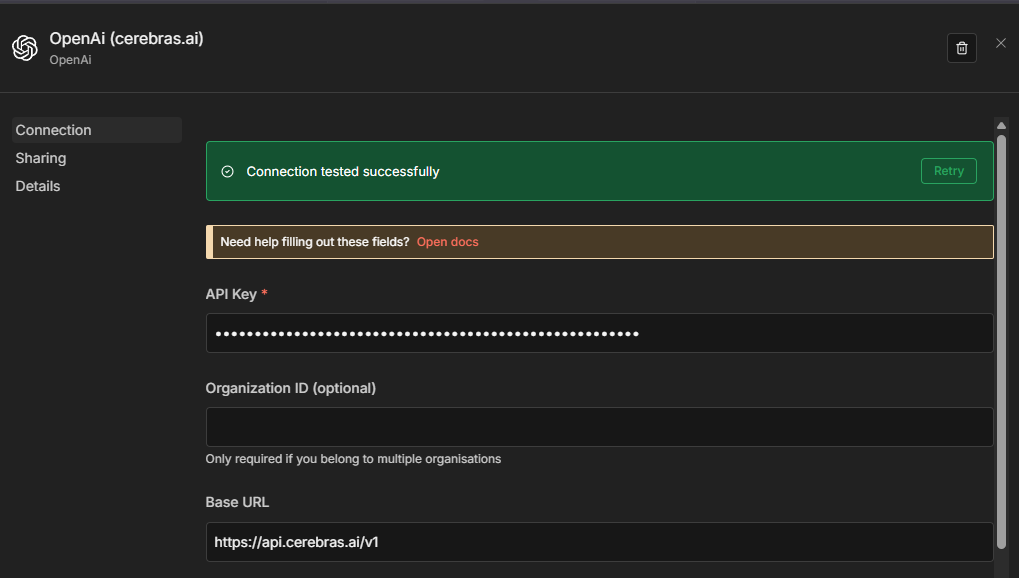Screen dimensions: 1019x578
Task: Open the docs link
Action: coord(447,242)
